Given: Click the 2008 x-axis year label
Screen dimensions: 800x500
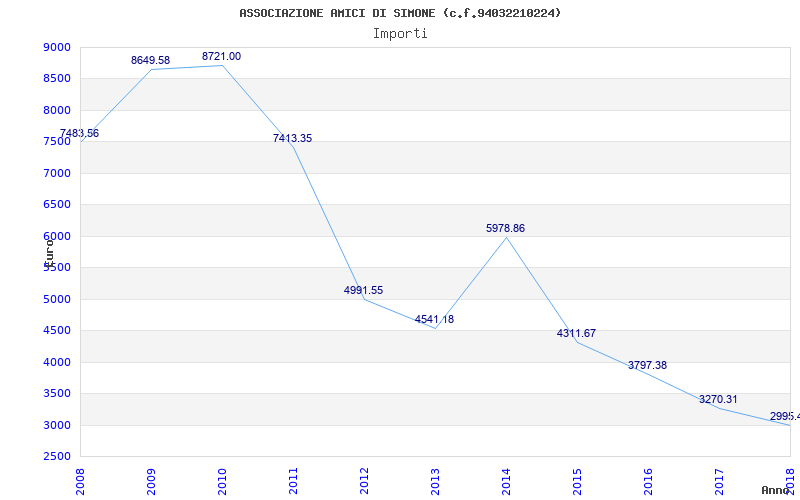Looking at the screenshot, I should [x=81, y=481].
